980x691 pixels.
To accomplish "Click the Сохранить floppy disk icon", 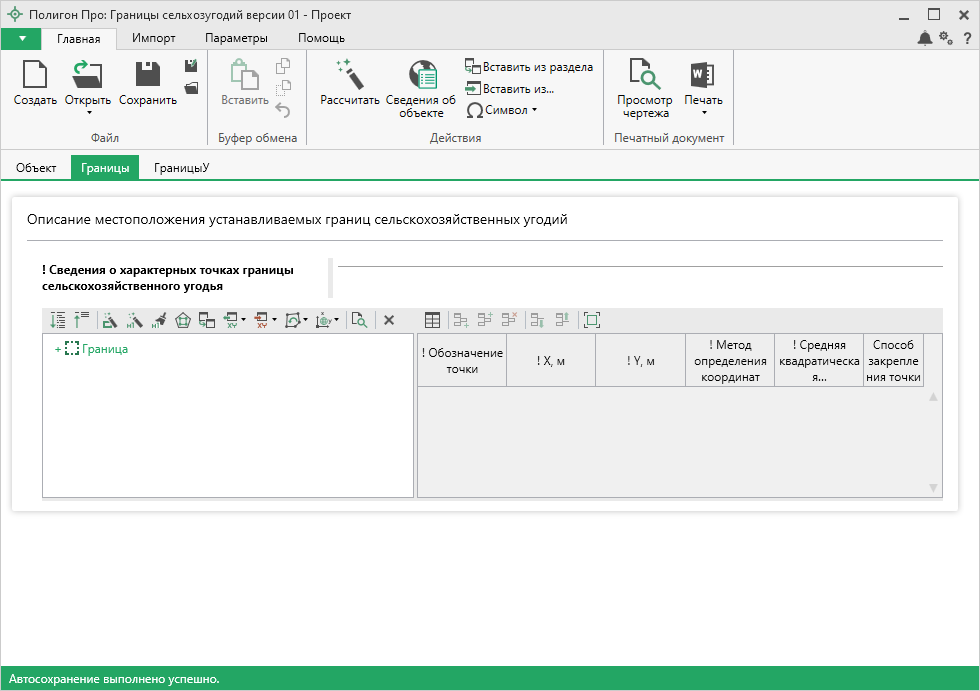I will click(x=148, y=76).
